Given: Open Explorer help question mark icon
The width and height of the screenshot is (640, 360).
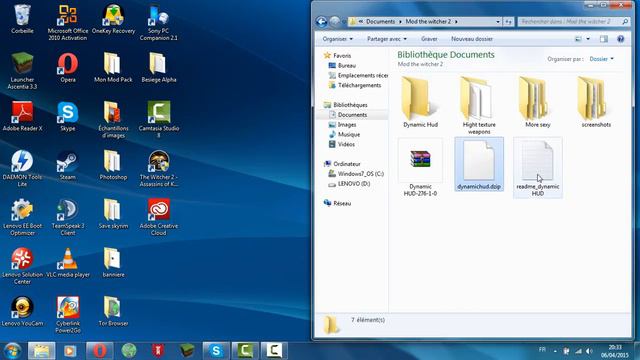Looking at the screenshot, I should pyautogui.click(x=620, y=39).
